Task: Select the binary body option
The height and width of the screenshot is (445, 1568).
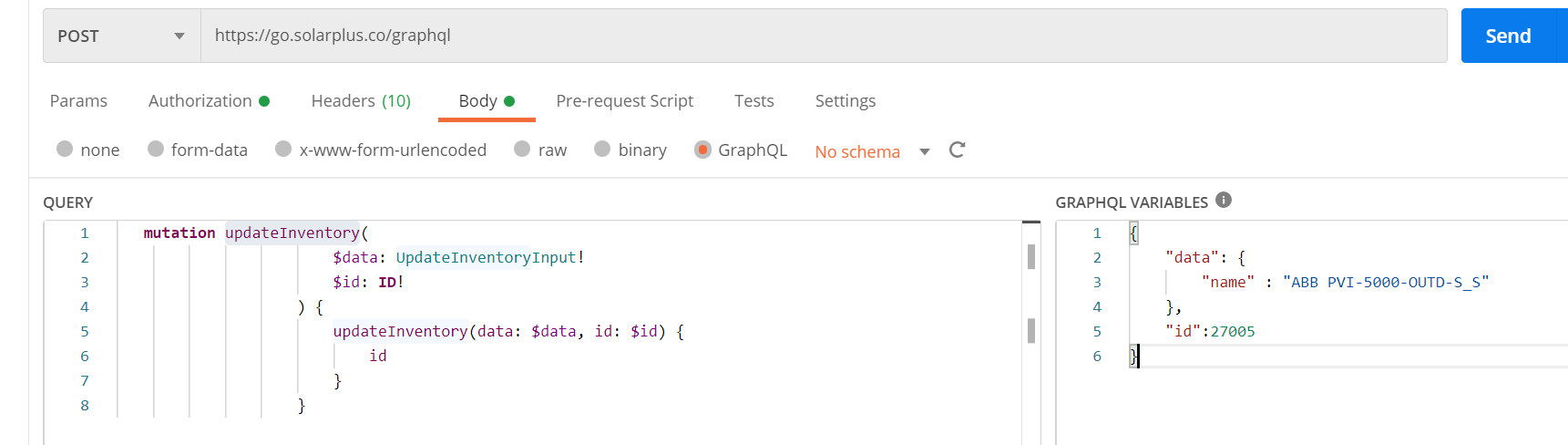Action: click(x=602, y=150)
